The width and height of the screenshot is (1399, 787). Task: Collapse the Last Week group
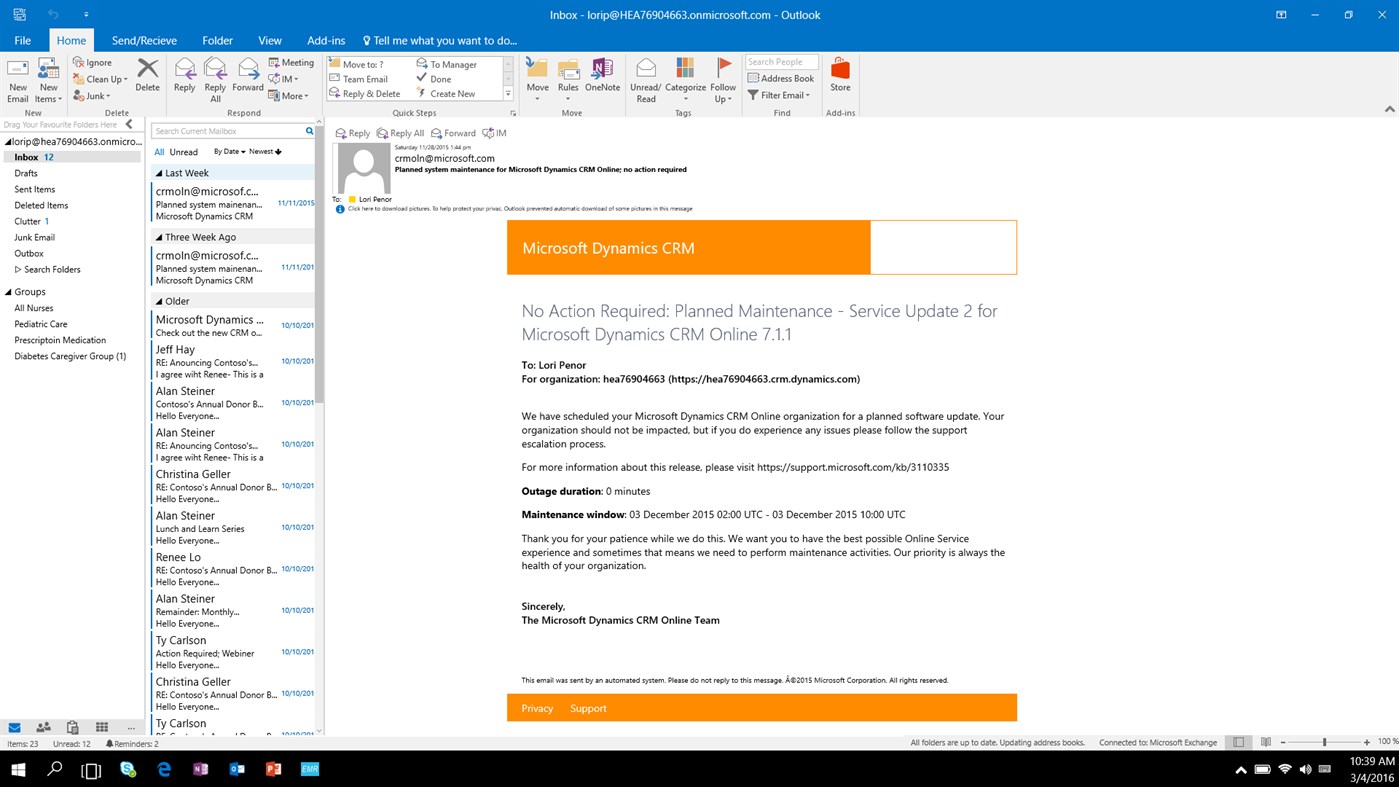tap(159, 173)
